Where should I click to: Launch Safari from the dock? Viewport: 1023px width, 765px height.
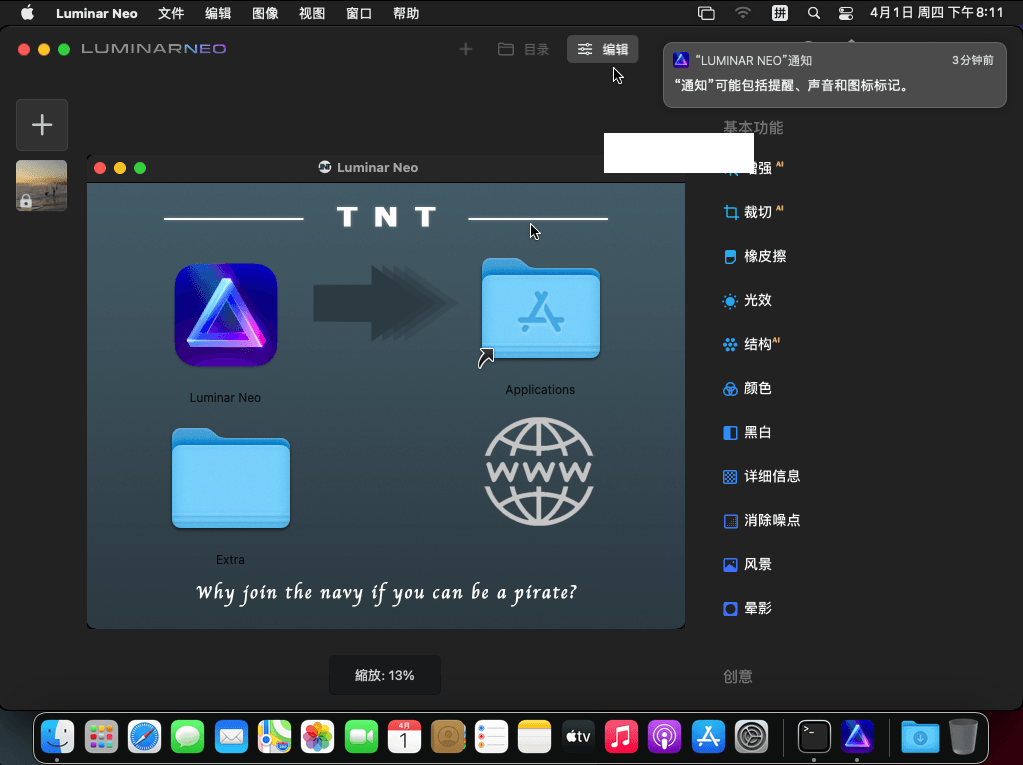click(x=144, y=737)
